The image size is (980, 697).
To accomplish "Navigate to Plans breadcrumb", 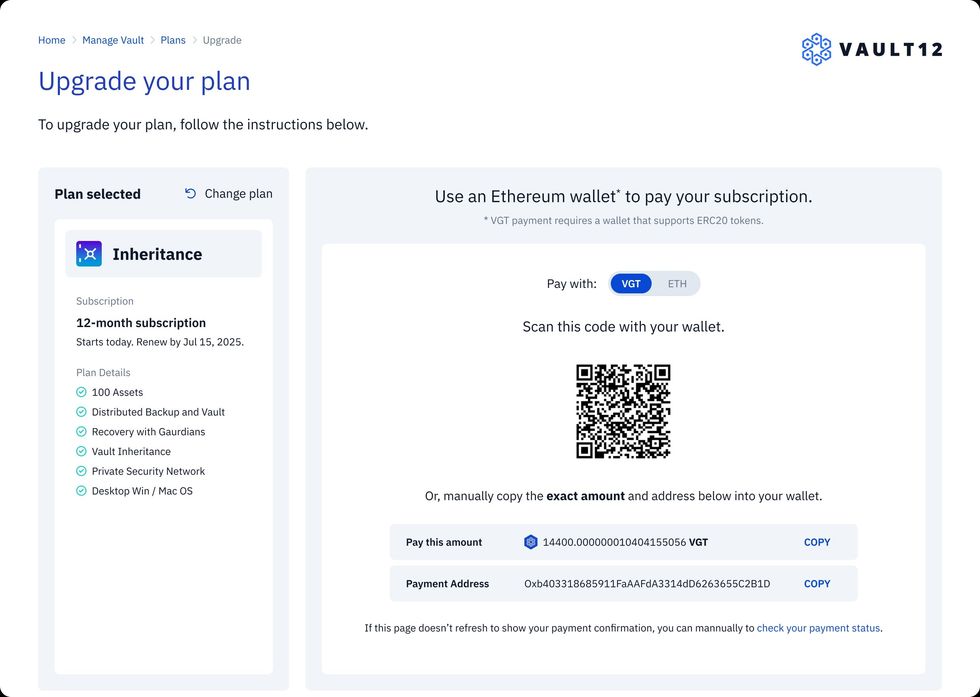I will click(173, 41).
